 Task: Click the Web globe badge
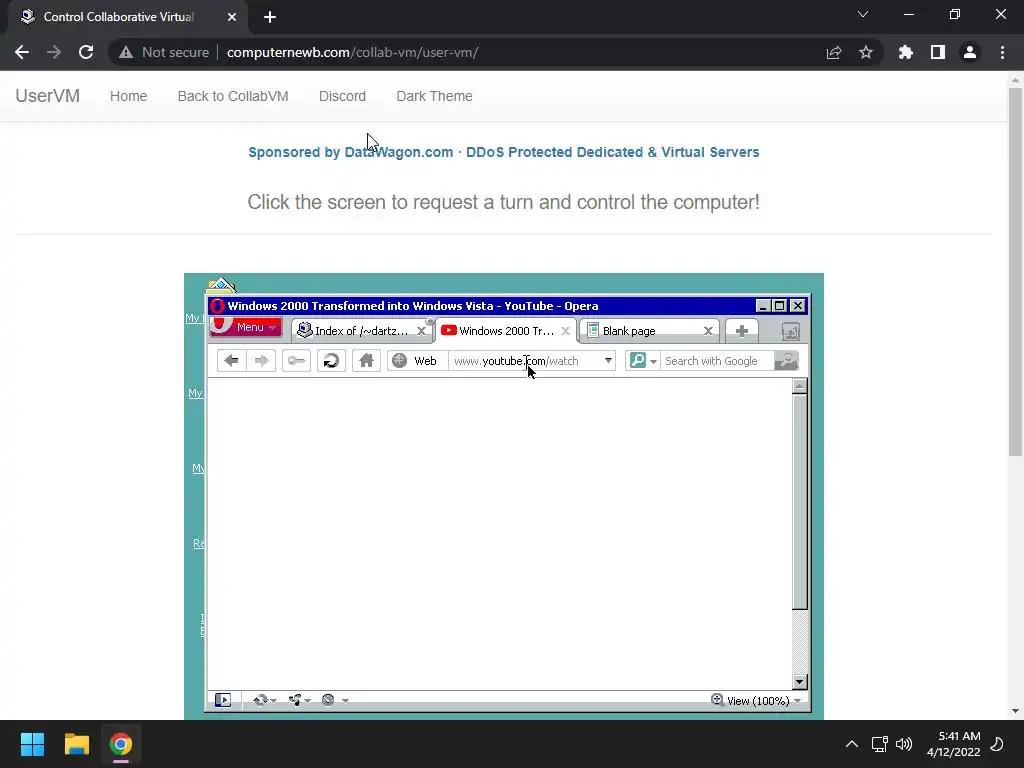(417, 360)
